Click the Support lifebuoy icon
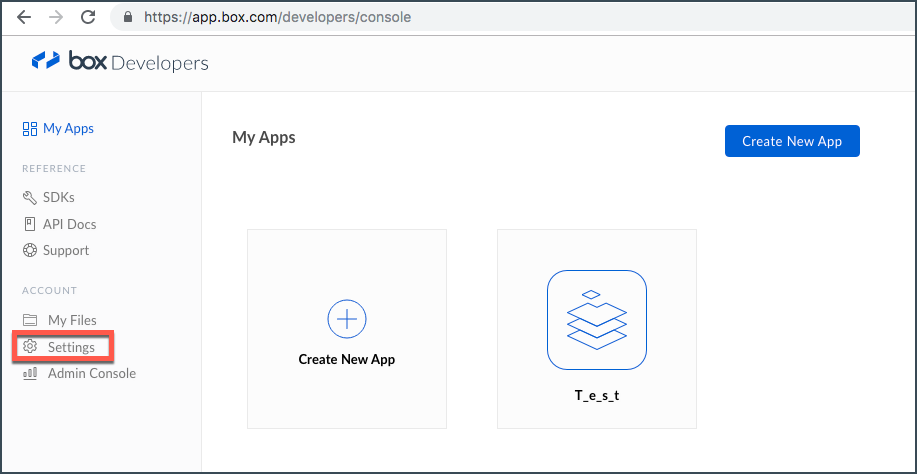 (29, 250)
